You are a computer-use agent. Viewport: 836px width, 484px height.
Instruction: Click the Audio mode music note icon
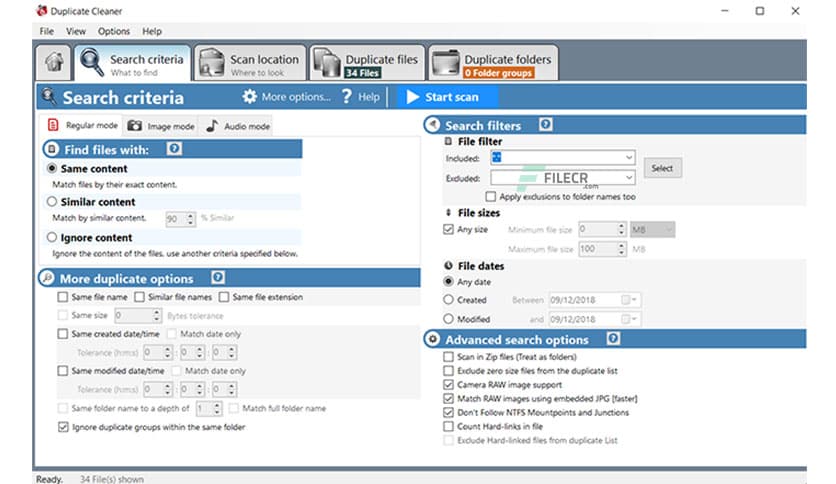(212, 126)
